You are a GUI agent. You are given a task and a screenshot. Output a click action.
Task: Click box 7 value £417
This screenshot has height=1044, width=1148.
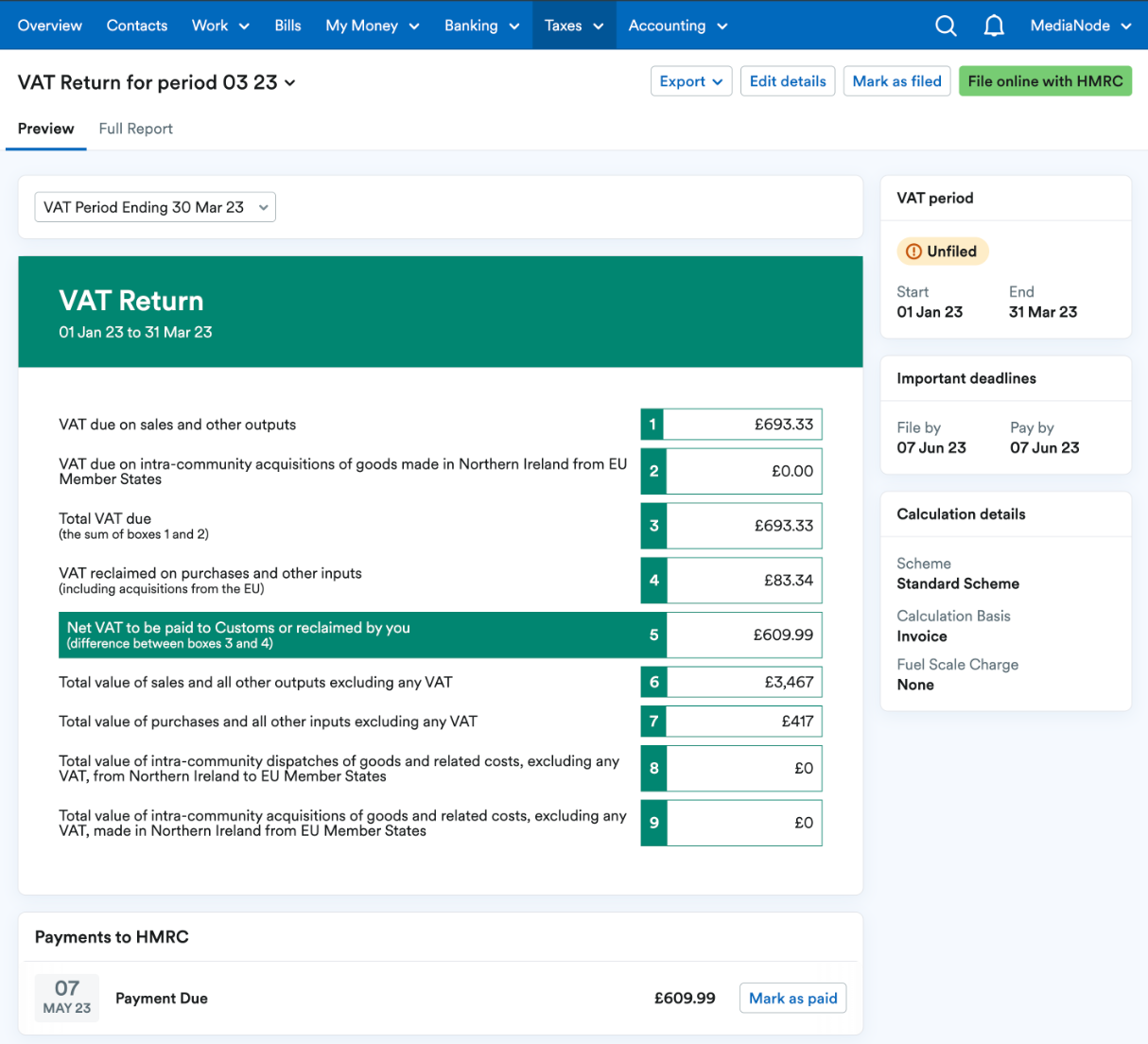pos(743,722)
